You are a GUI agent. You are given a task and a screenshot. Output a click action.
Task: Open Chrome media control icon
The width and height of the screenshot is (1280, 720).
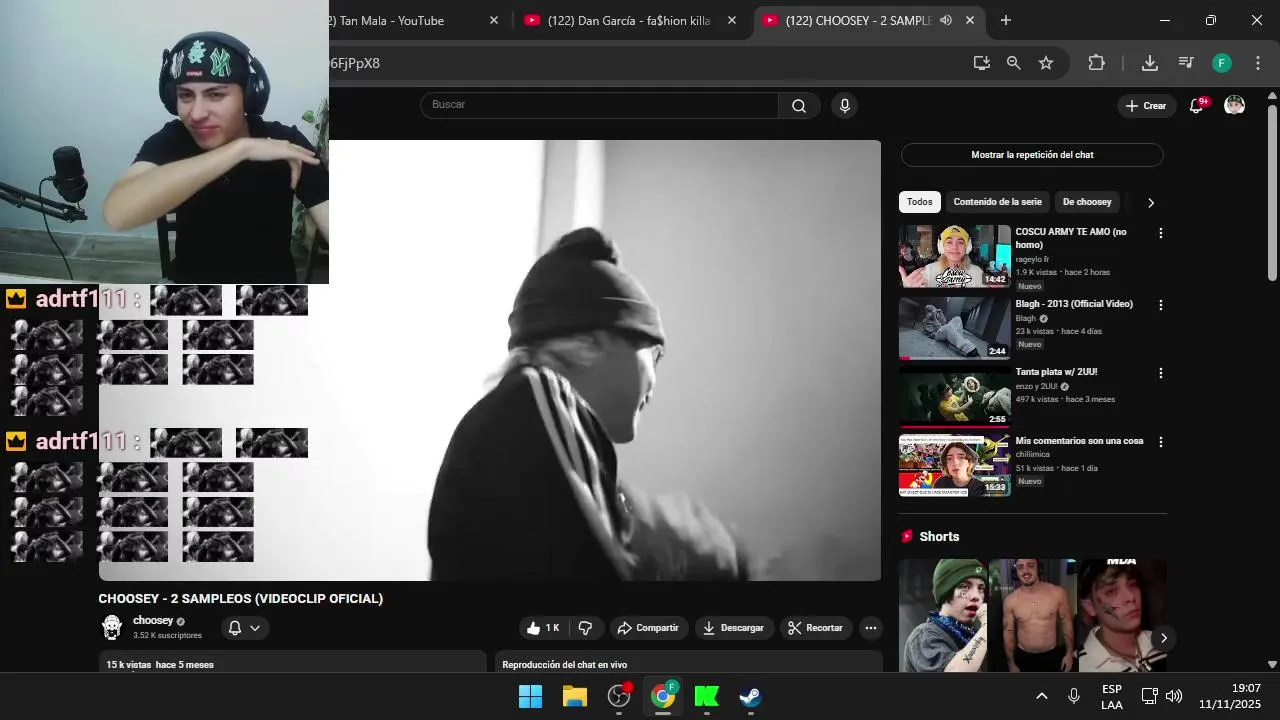click(x=1186, y=63)
